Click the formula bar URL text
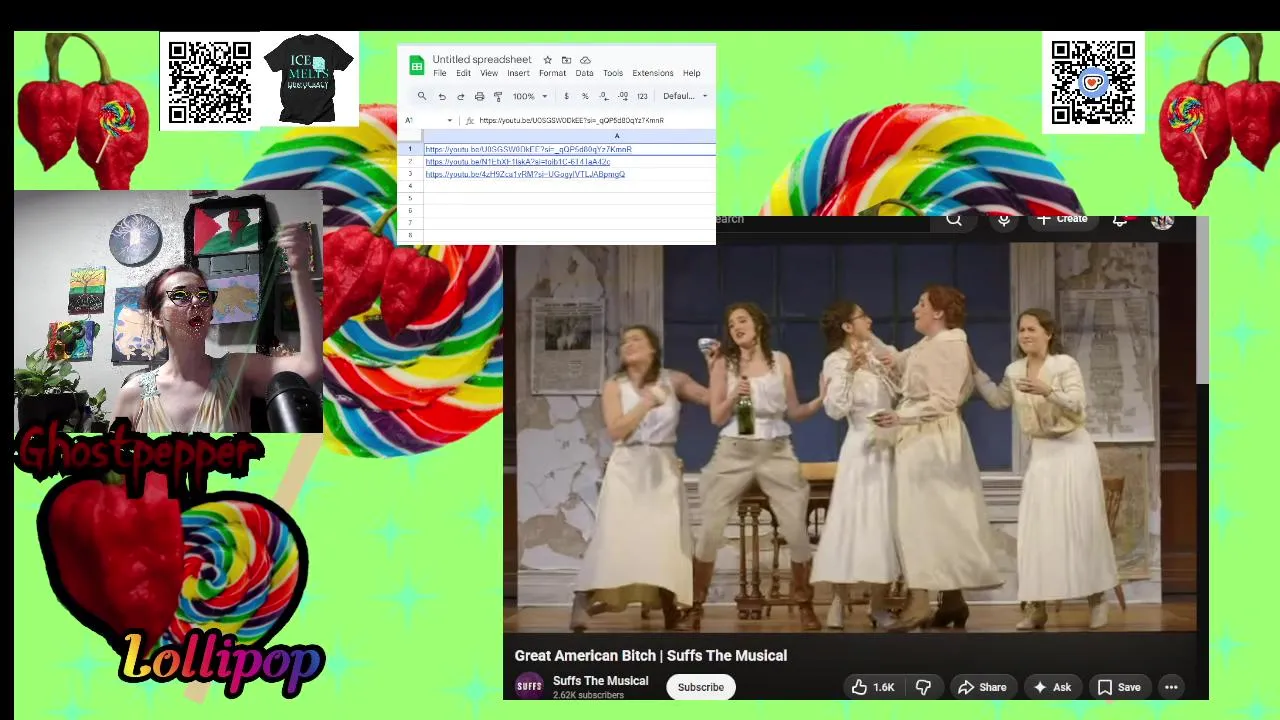Screen dimensions: 1280x720 pyautogui.click(x=571, y=120)
